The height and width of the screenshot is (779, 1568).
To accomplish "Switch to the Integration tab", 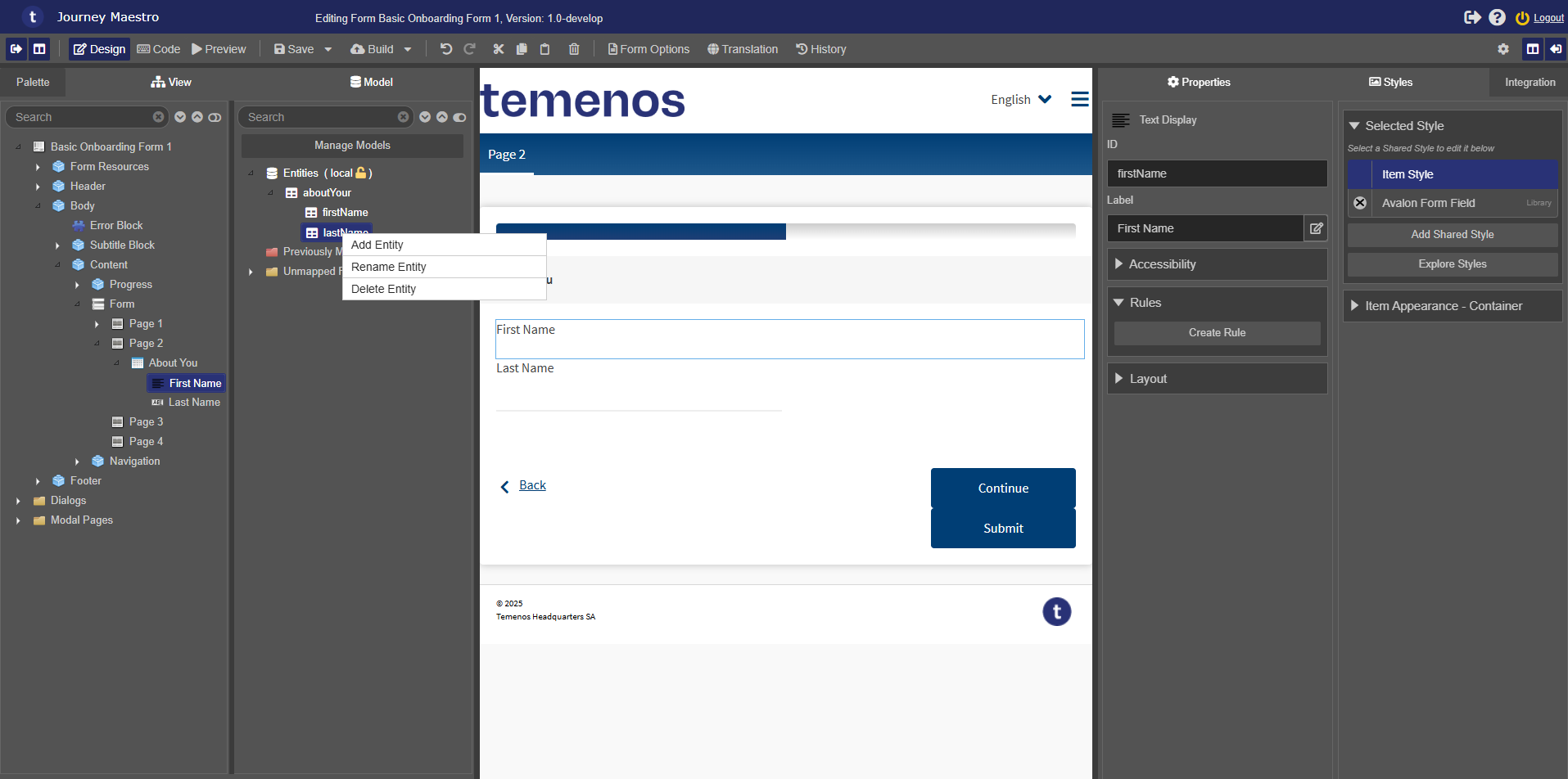I will 1530,82.
